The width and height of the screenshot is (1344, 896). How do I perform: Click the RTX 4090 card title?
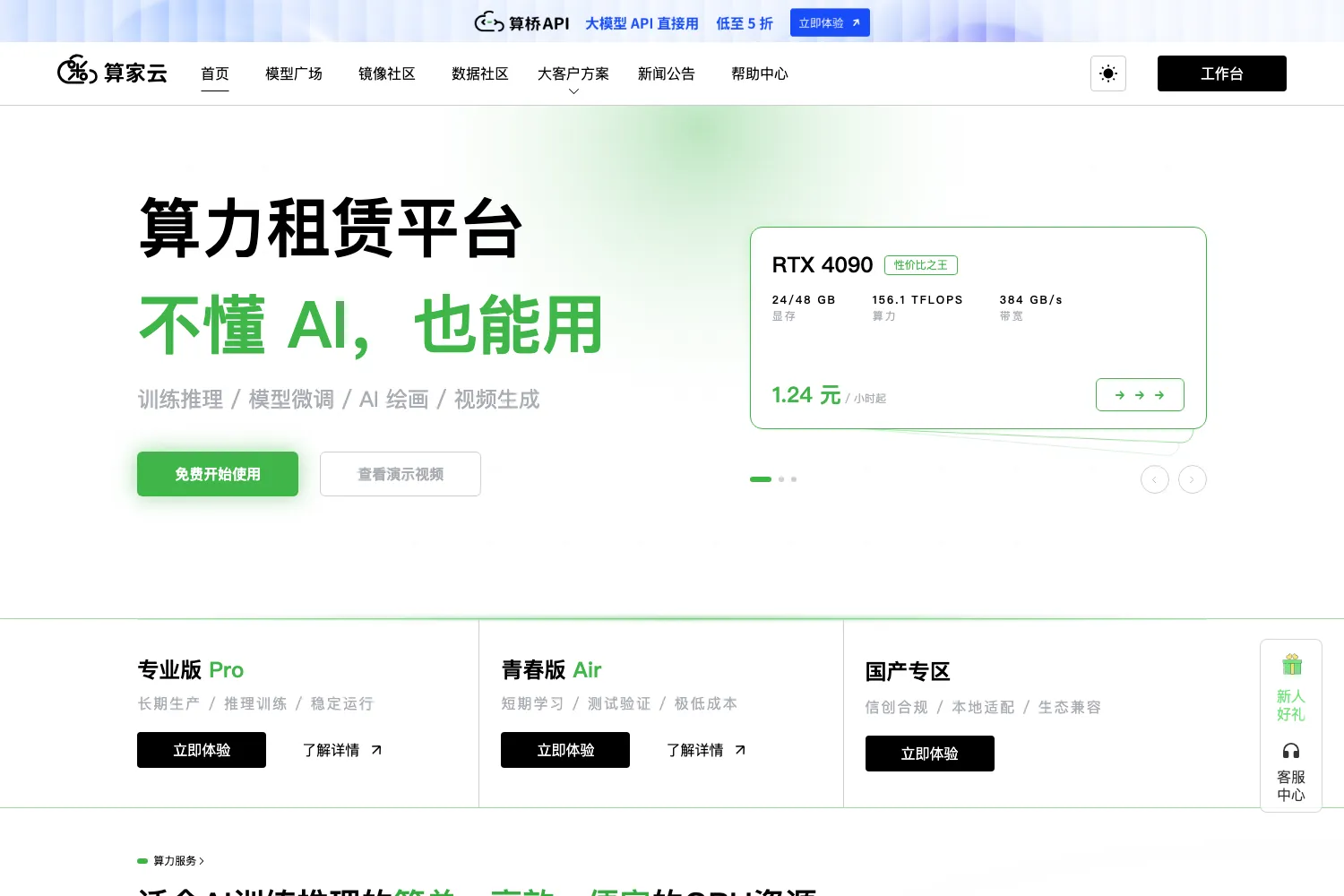coord(823,265)
